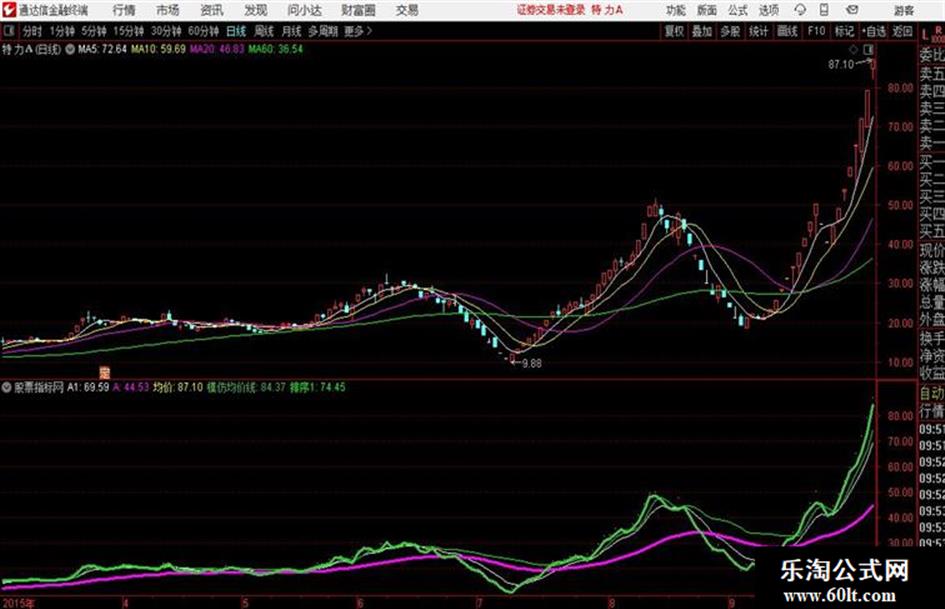Click the 标记 mark toolbar button
The height and width of the screenshot is (609, 945).
844,31
